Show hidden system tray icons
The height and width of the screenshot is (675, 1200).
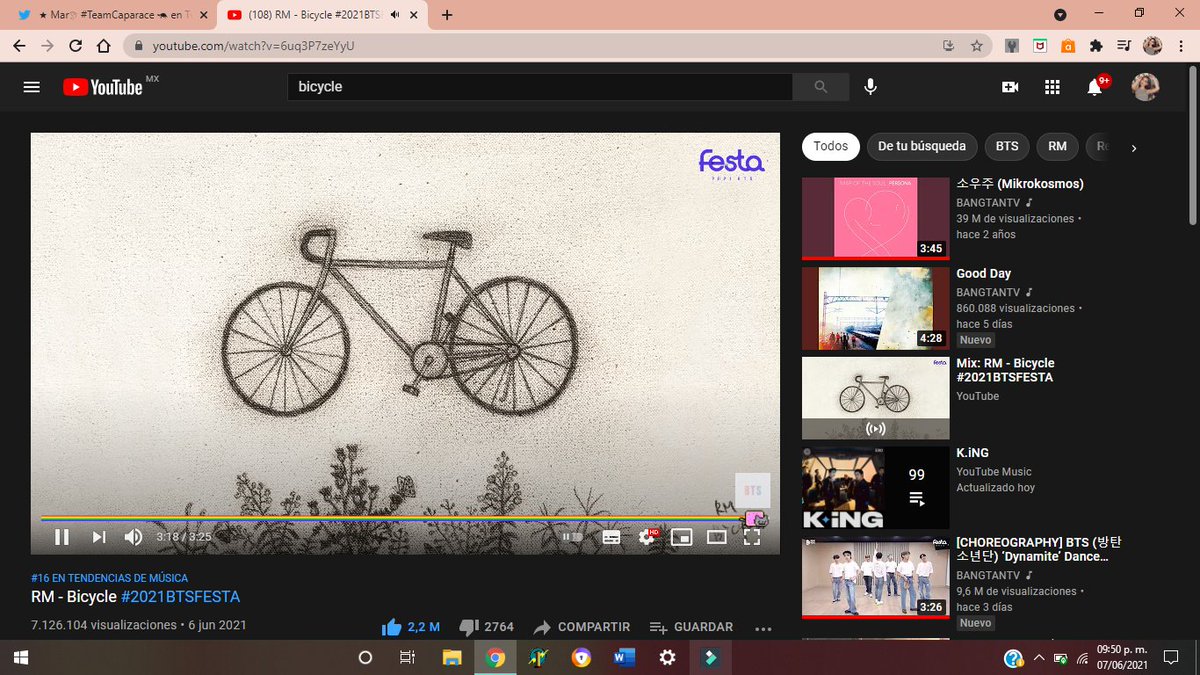point(1038,657)
